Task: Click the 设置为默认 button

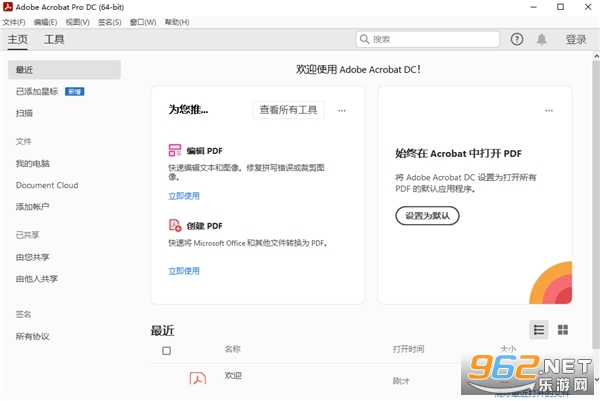Action: tap(427, 216)
